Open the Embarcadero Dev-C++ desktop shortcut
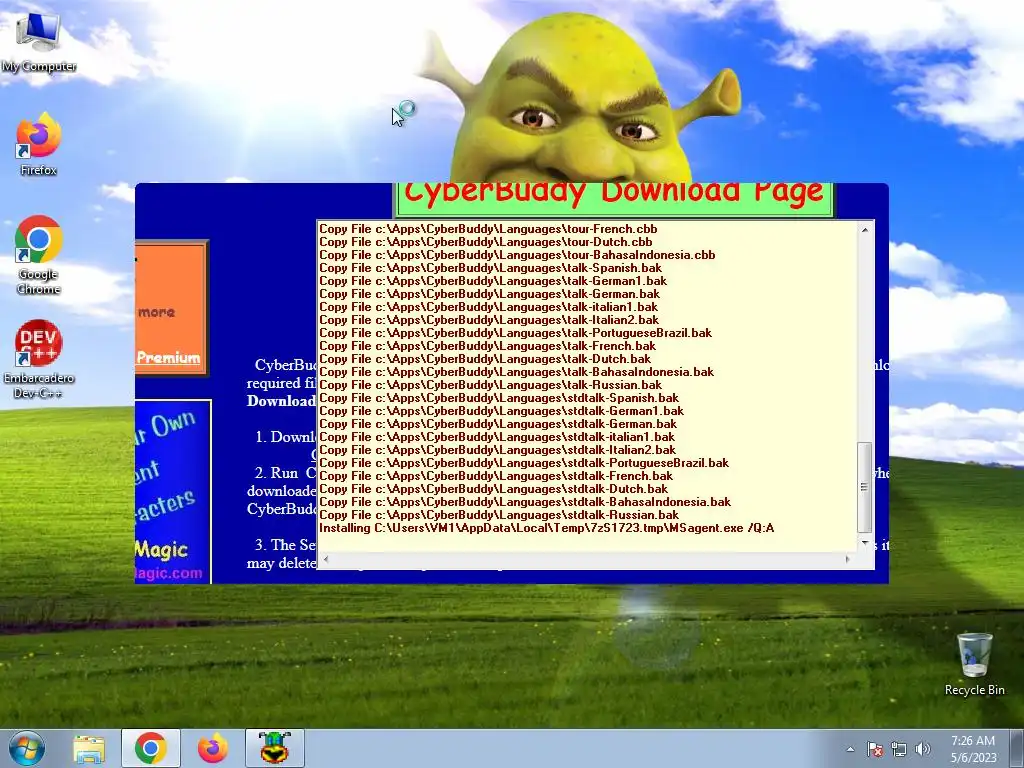 (x=39, y=359)
